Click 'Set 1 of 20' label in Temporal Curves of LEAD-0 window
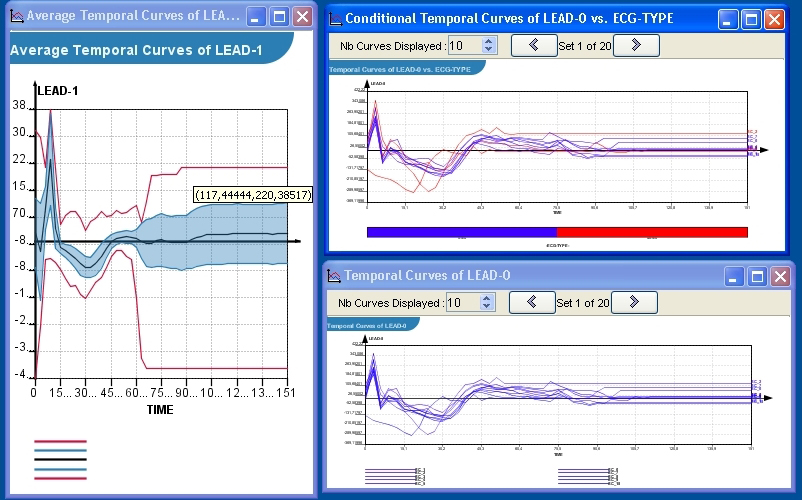Viewport: 802px width, 500px height. 583,303
